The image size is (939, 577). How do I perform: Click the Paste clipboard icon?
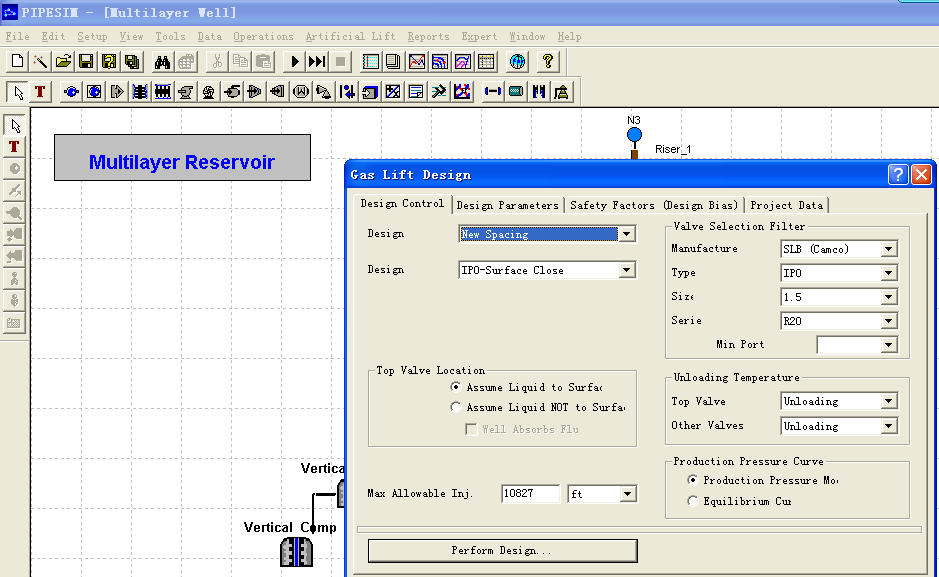263,62
